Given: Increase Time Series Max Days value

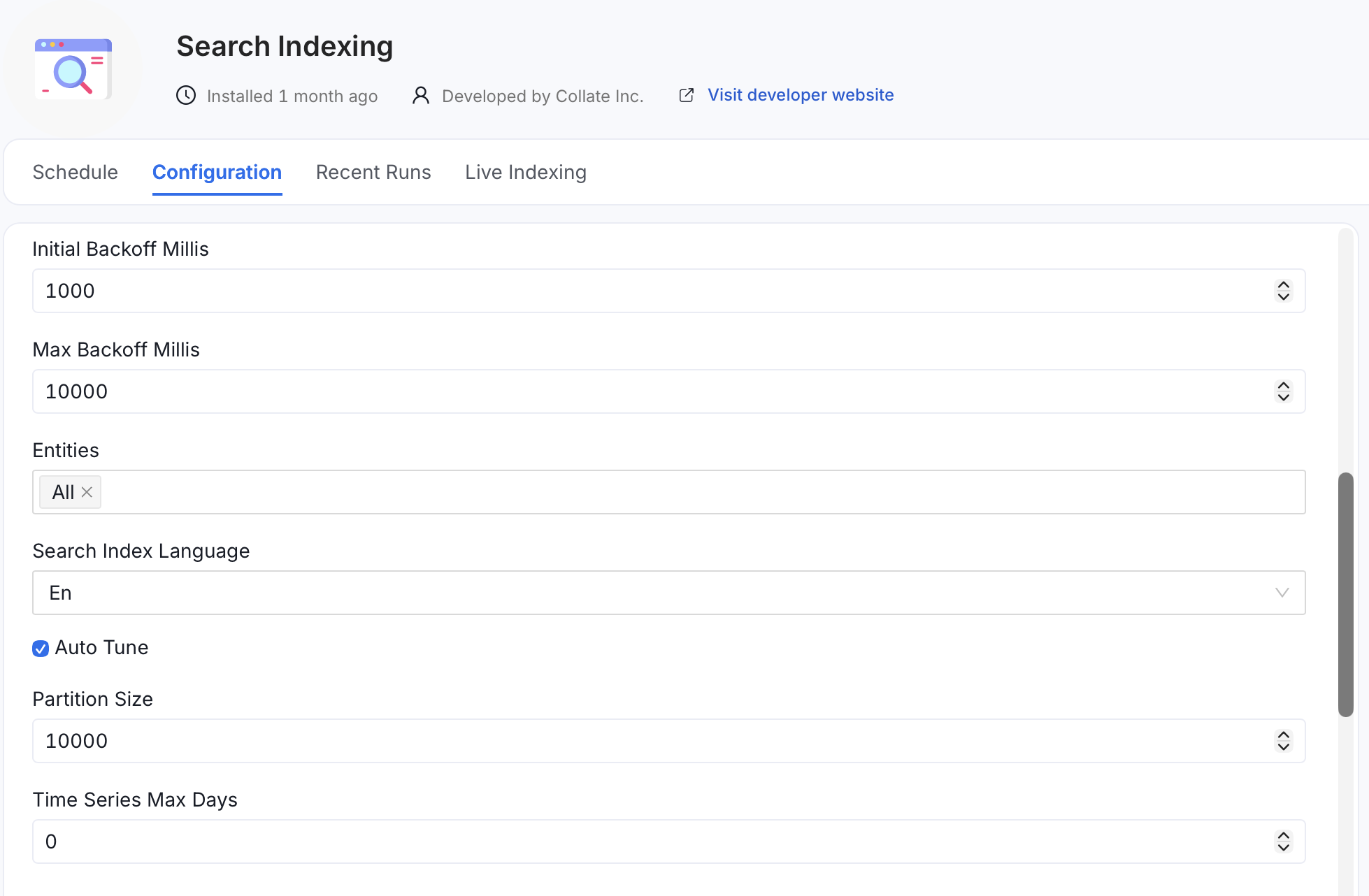Looking at the screenshot, I should pyautogui.click(x=1284, y=835).
